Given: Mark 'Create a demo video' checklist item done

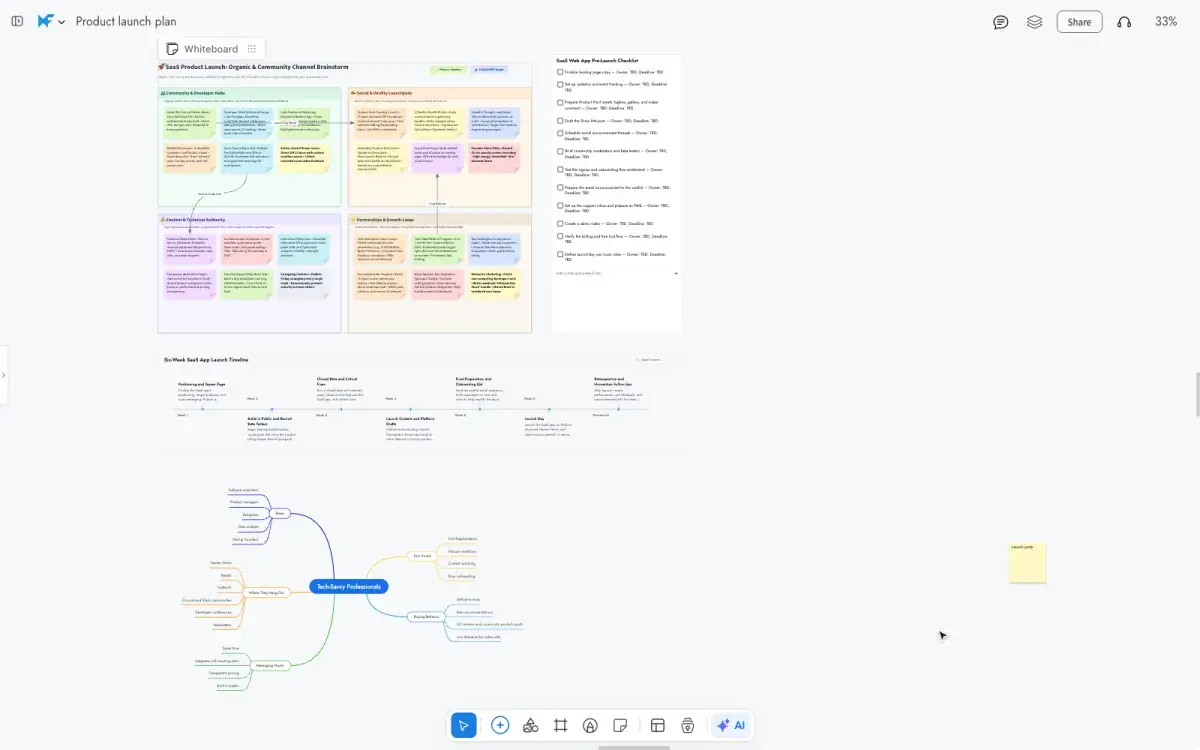Looking at the screenshot, I should 560,224.
